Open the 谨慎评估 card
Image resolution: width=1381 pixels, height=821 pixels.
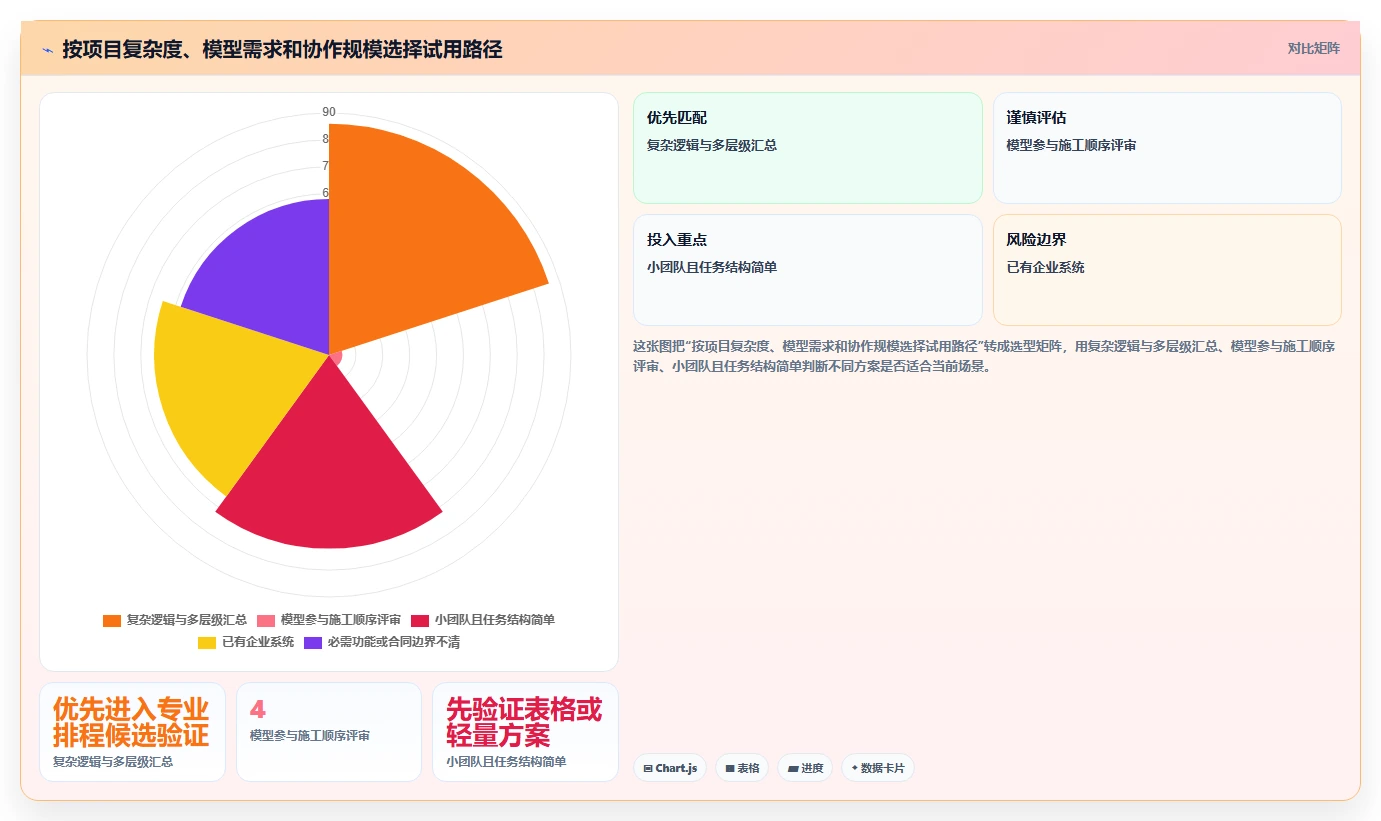coord(1167,148)
